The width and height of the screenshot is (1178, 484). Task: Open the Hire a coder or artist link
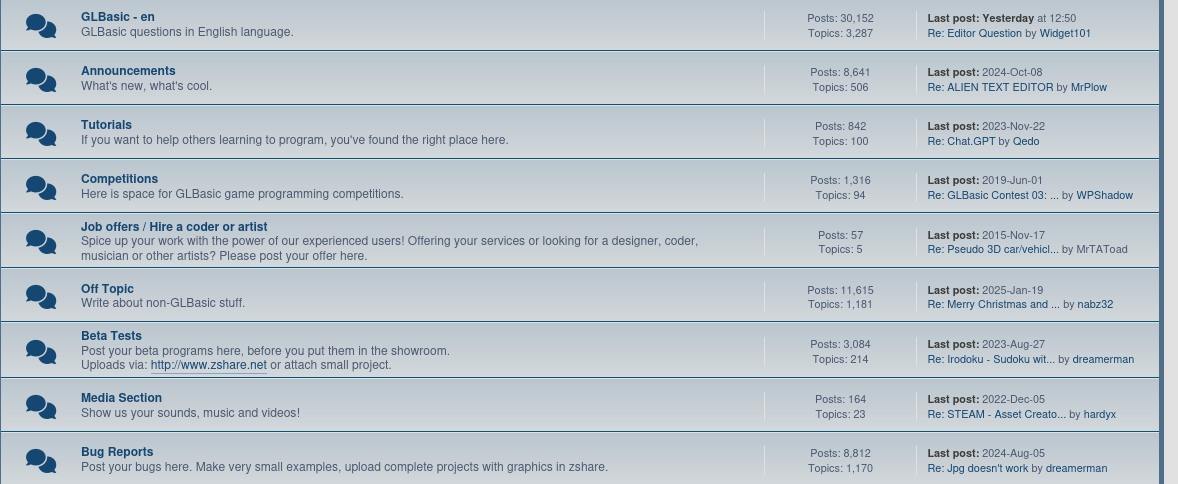208,226
